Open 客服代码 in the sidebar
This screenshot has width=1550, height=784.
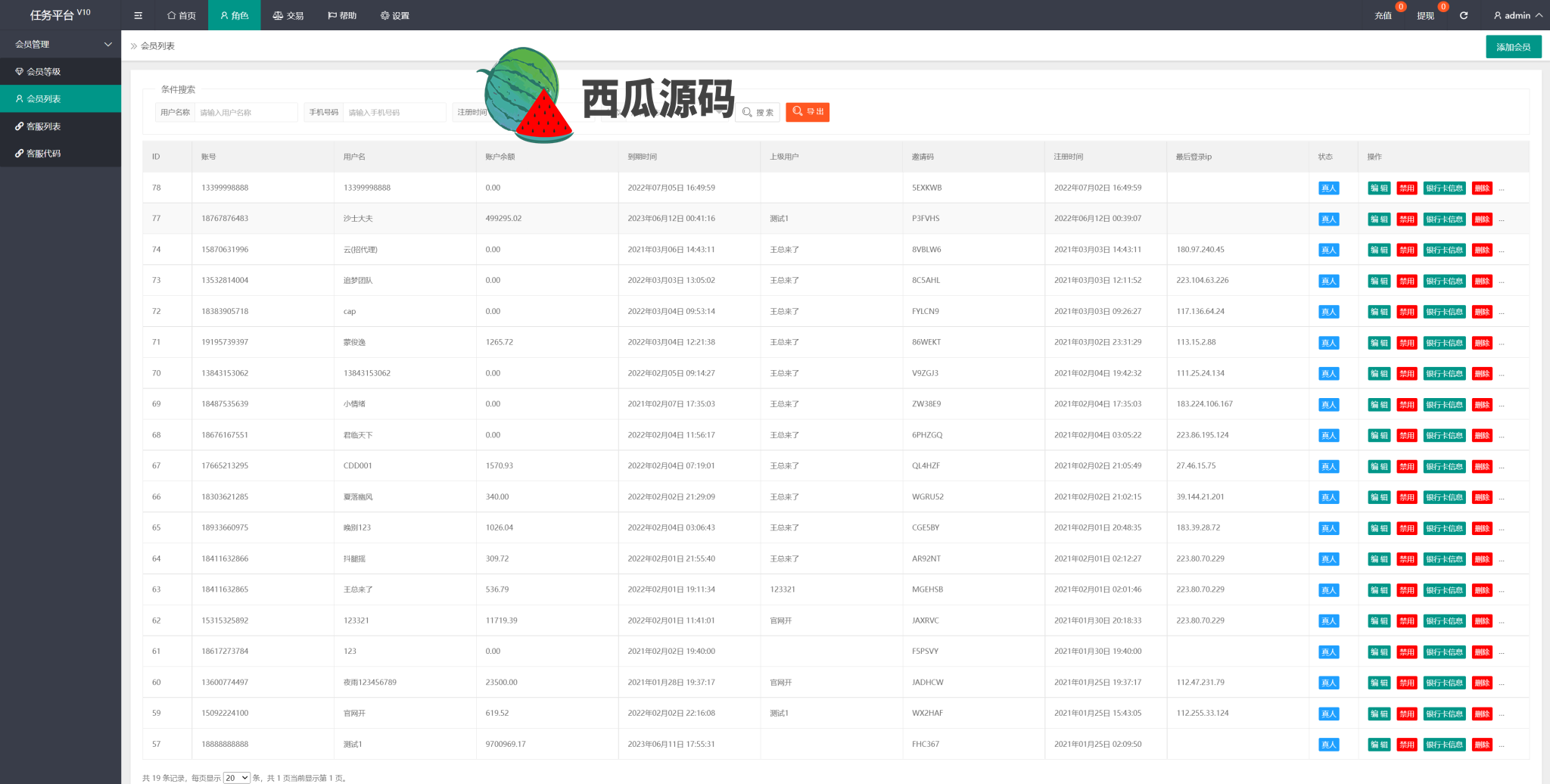[44, 154]
